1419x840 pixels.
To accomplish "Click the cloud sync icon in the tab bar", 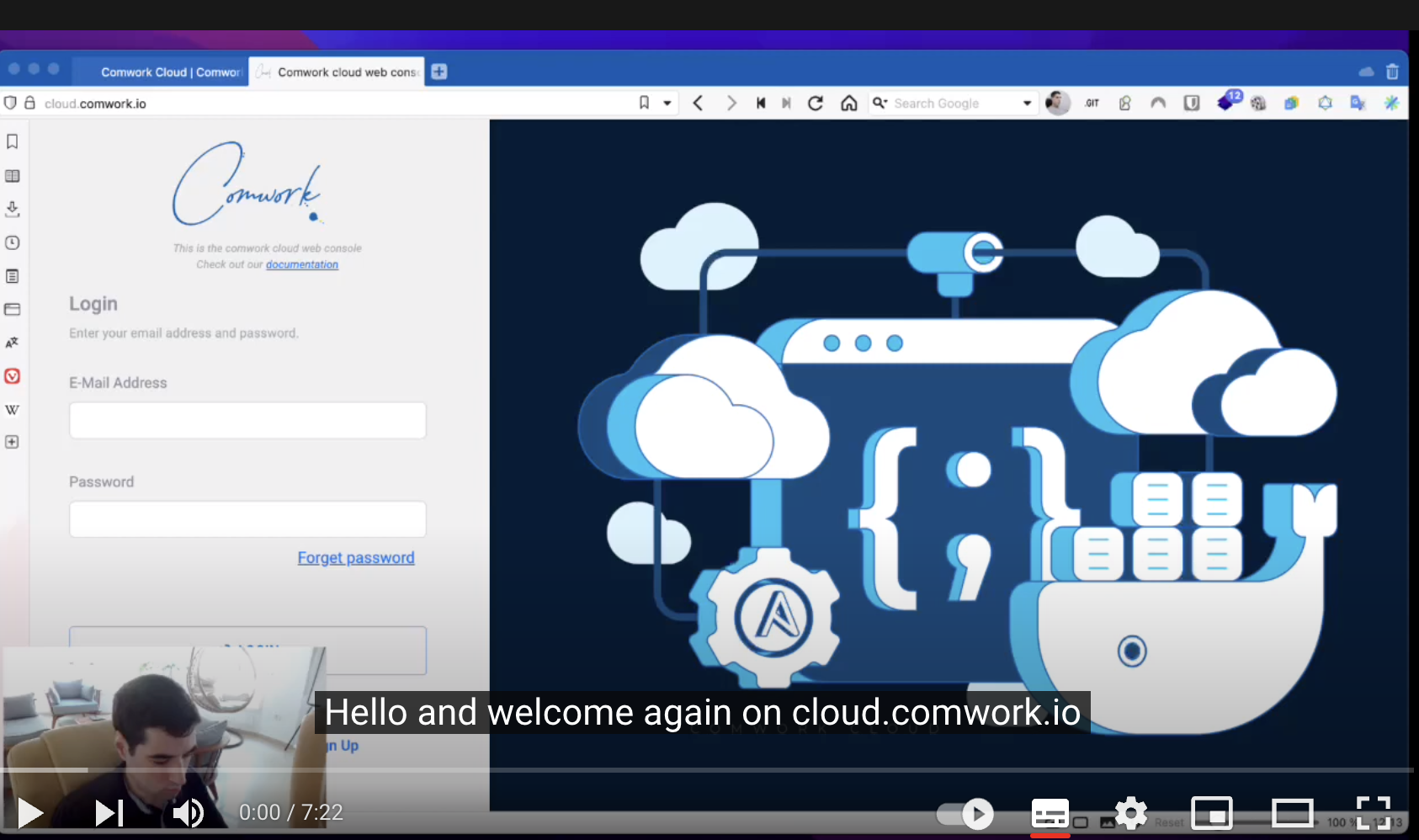I will click(x=1367, y=72).
